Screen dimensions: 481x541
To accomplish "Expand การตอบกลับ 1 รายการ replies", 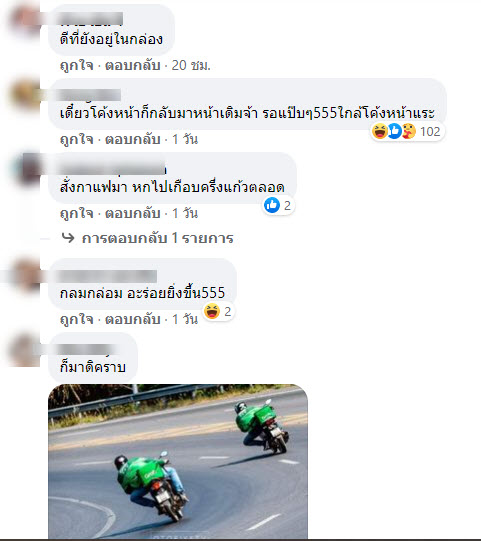I will pyautogui.click(x=157, y=238).
